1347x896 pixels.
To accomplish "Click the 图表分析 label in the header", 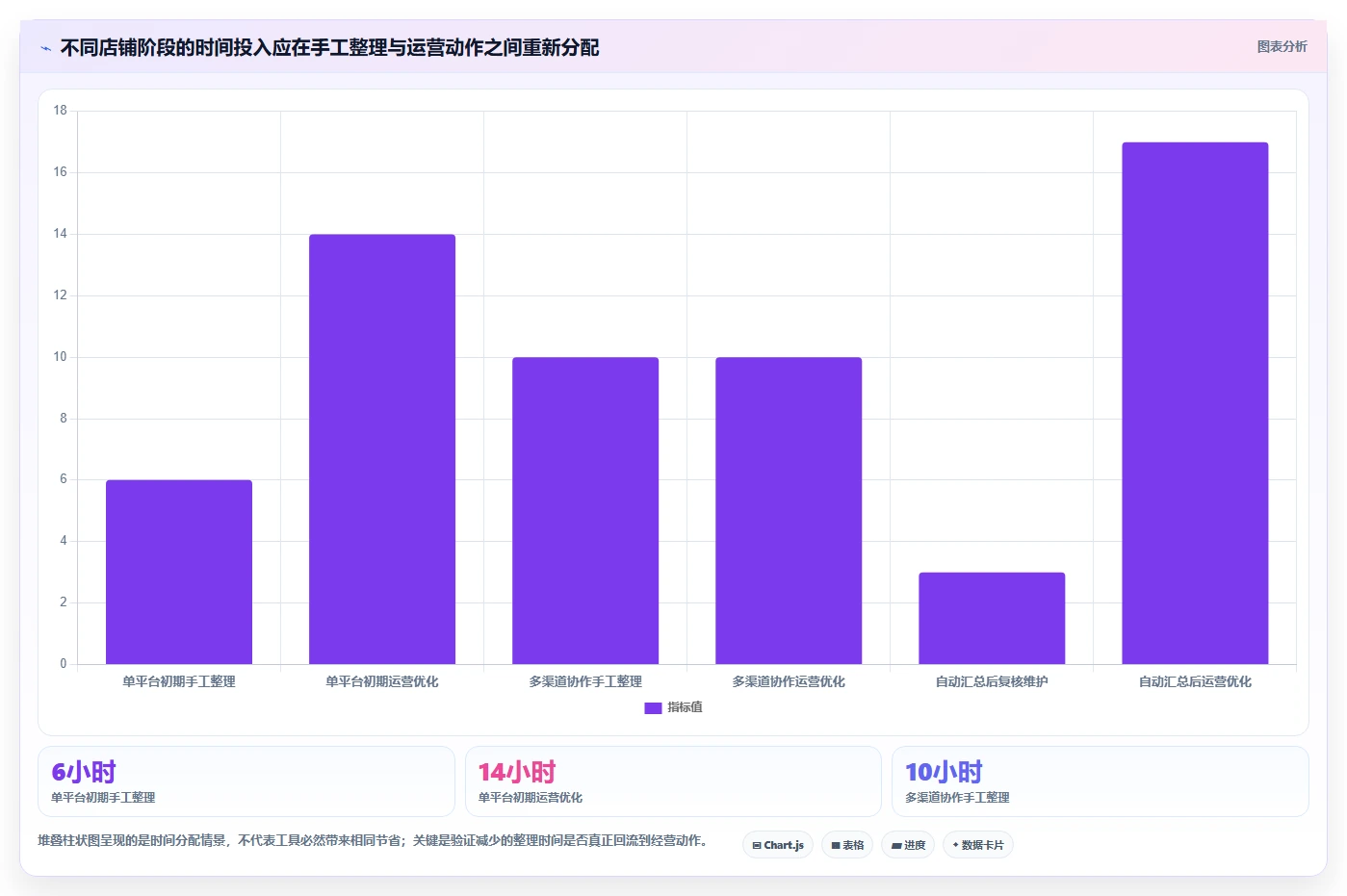I will pos(1282,46).
